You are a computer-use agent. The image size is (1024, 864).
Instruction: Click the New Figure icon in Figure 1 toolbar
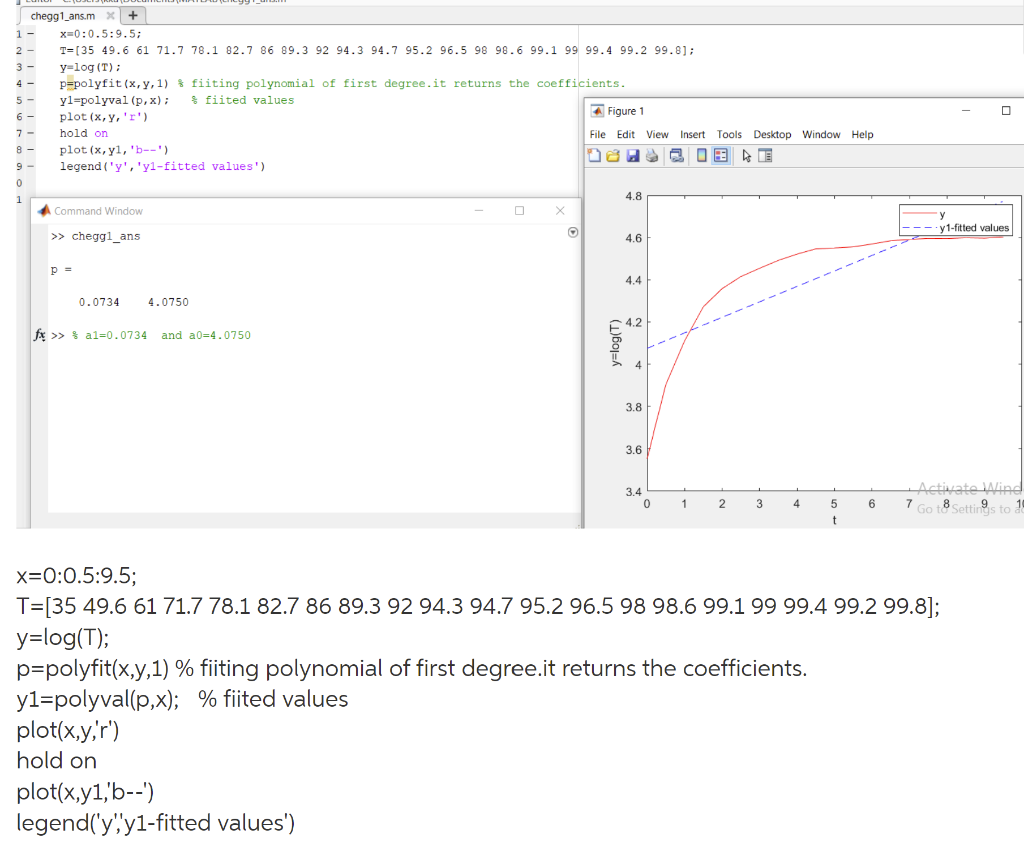pyautogui.click(x=594, y=155)
